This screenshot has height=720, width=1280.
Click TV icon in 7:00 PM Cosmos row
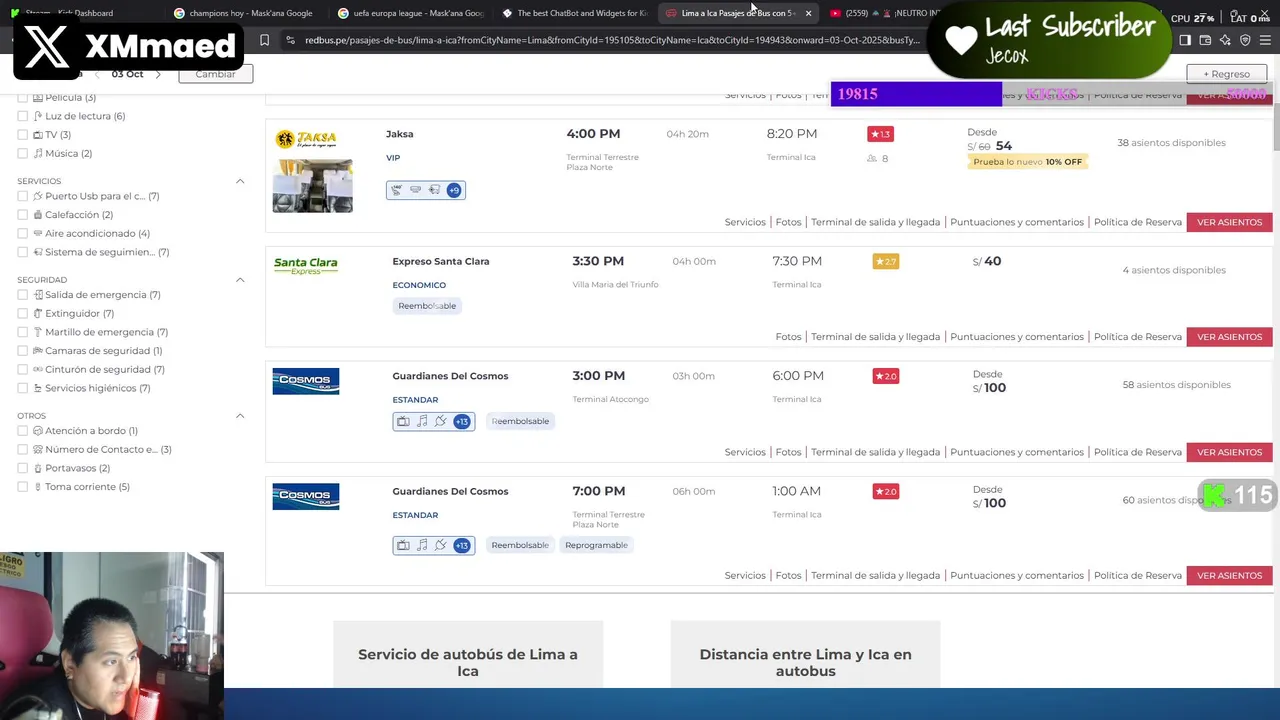(x=403, y=545)
